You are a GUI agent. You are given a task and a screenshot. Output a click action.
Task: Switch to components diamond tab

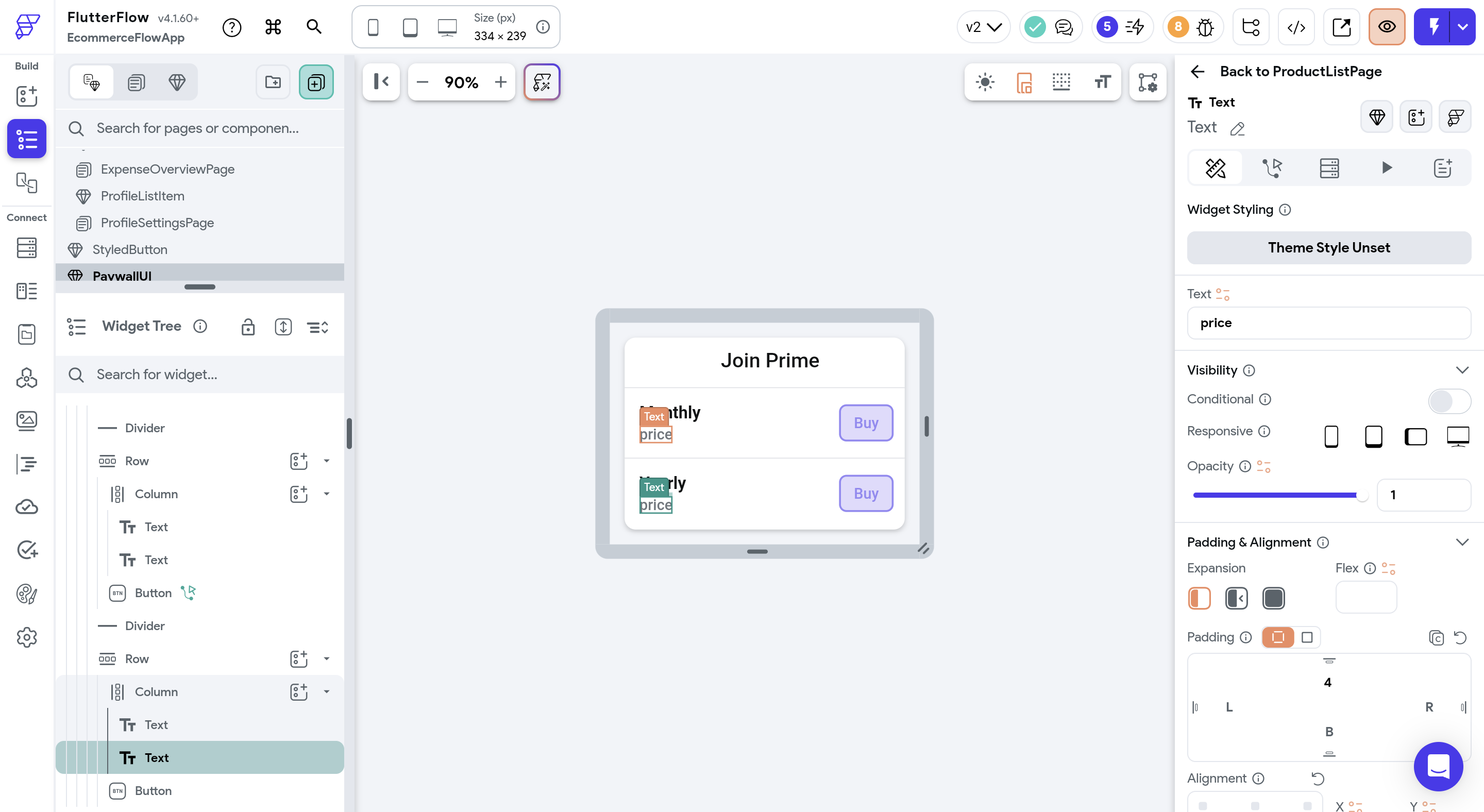pyautogui.click(x=177, y=82)
